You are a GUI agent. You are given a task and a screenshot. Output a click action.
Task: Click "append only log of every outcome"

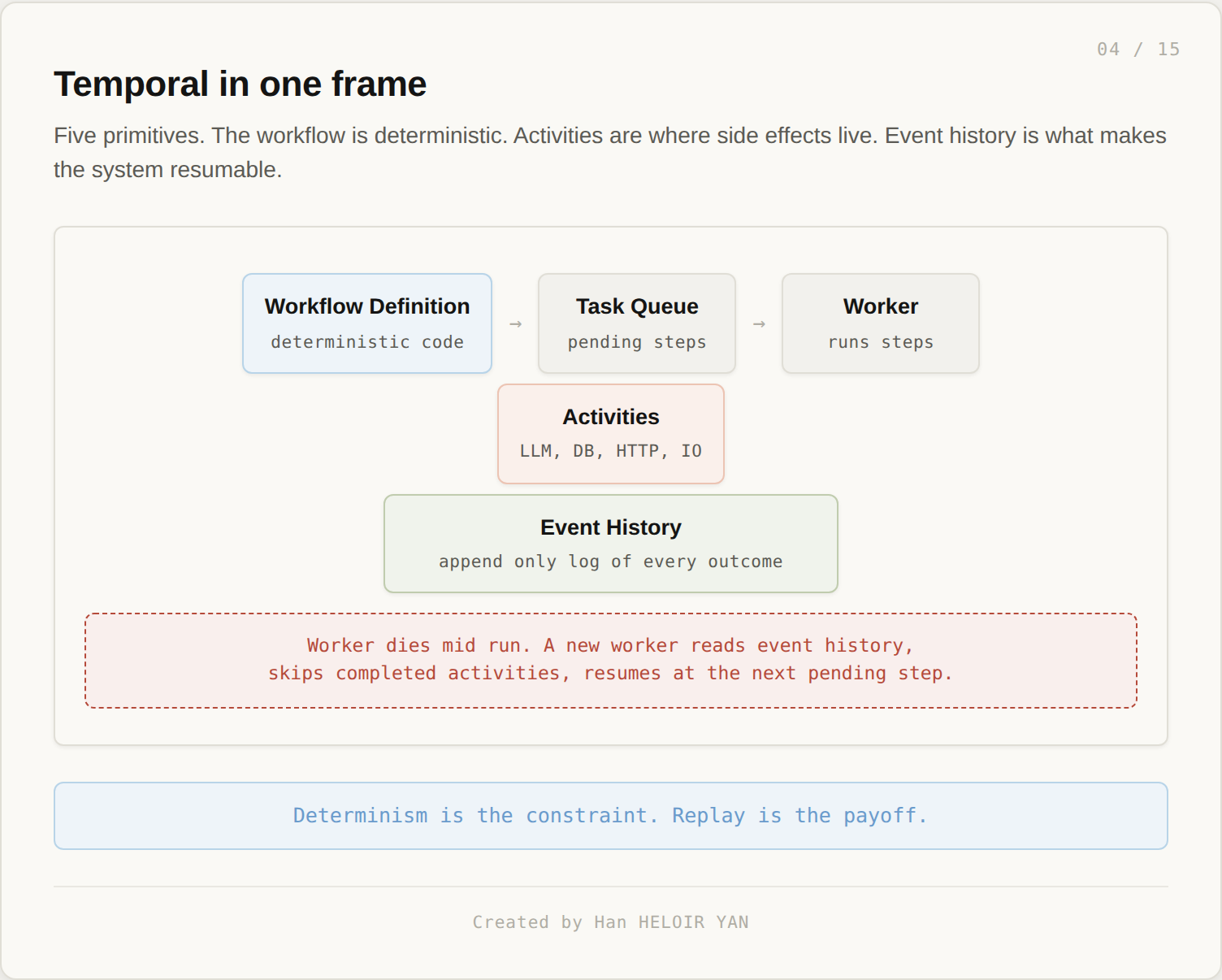click(611, 562)
